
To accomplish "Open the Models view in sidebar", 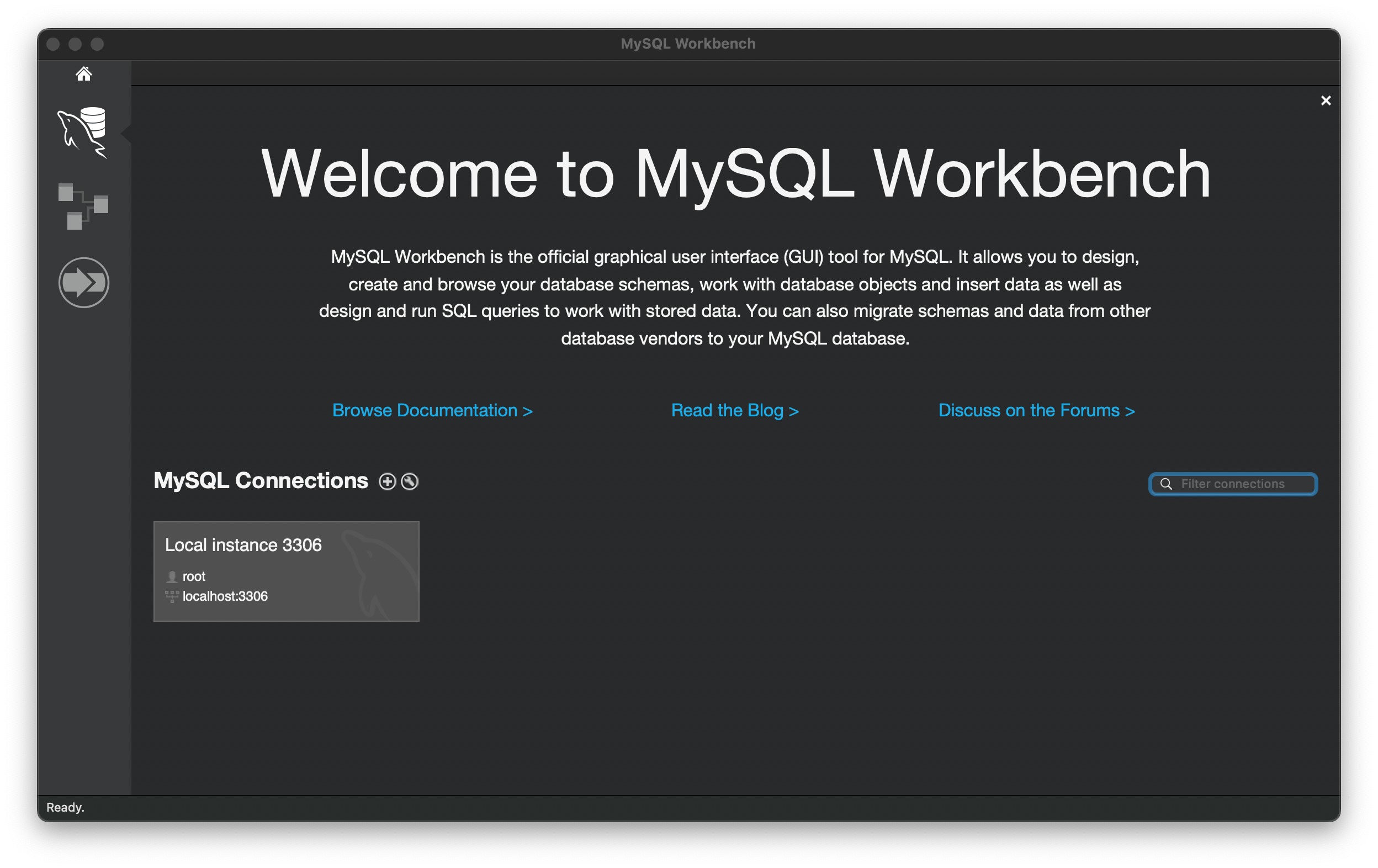I will (83, 206).
